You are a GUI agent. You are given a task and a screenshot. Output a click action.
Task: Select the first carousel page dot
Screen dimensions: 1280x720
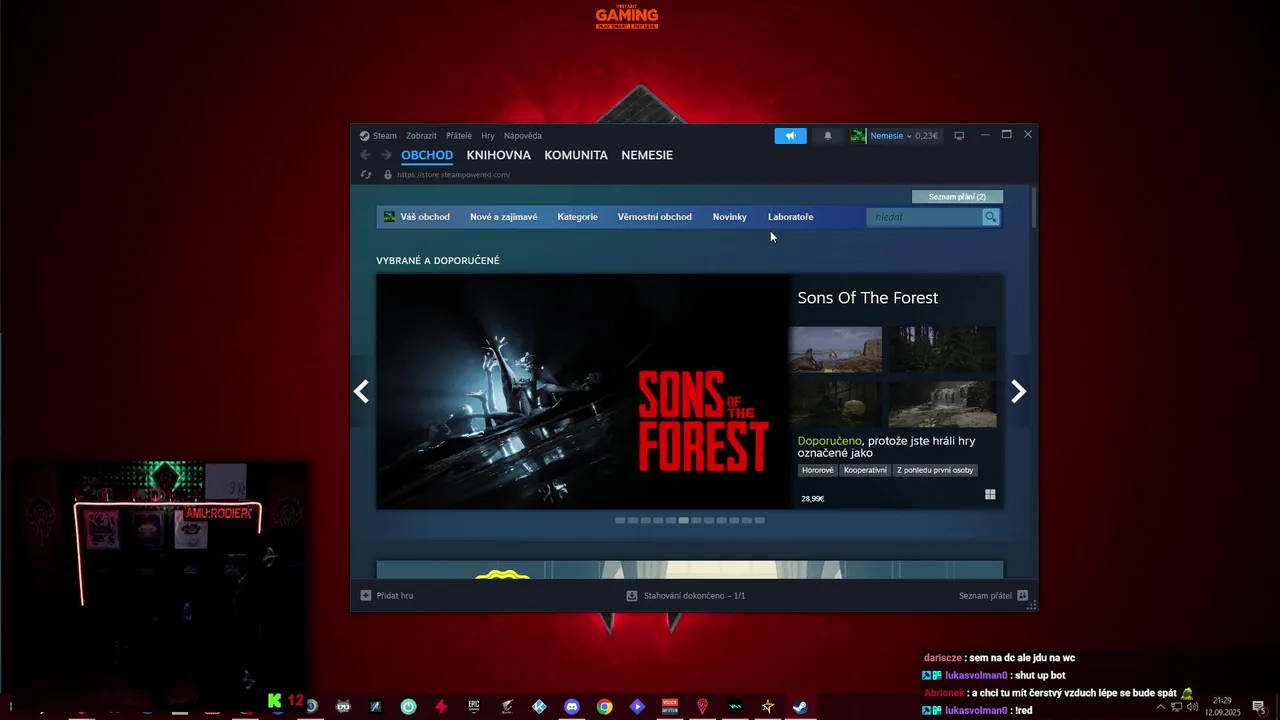[x=620, y=520]
